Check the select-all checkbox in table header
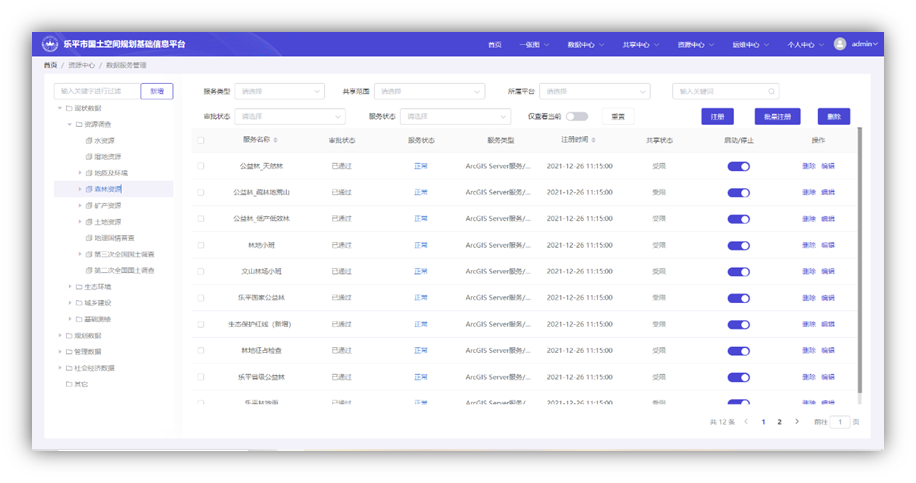 (201, 140)
